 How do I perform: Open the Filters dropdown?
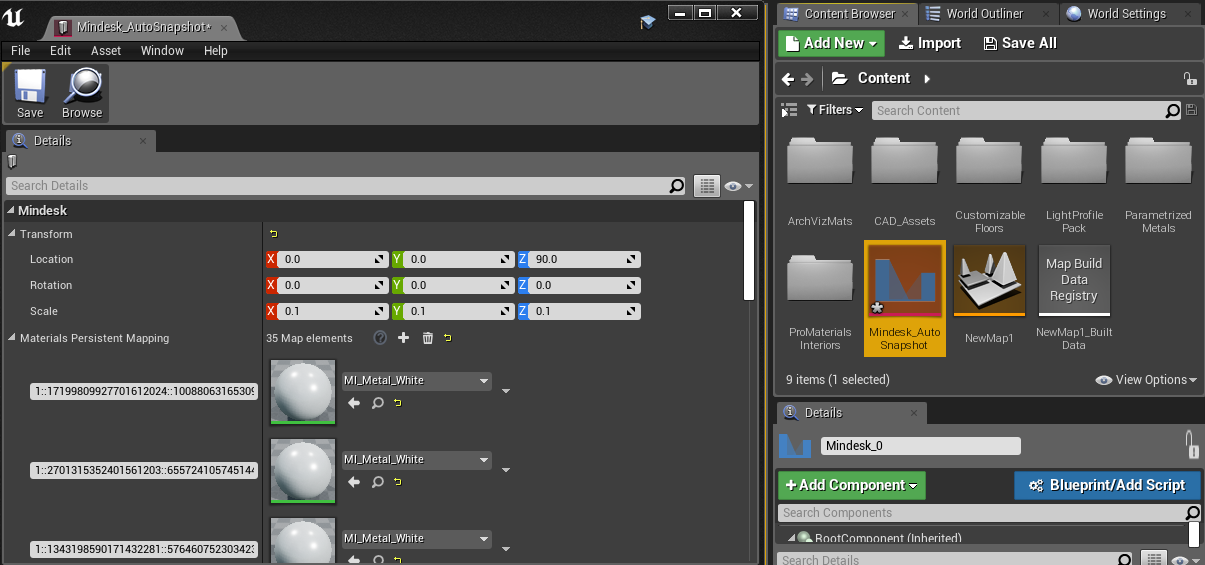pos(835,110)
